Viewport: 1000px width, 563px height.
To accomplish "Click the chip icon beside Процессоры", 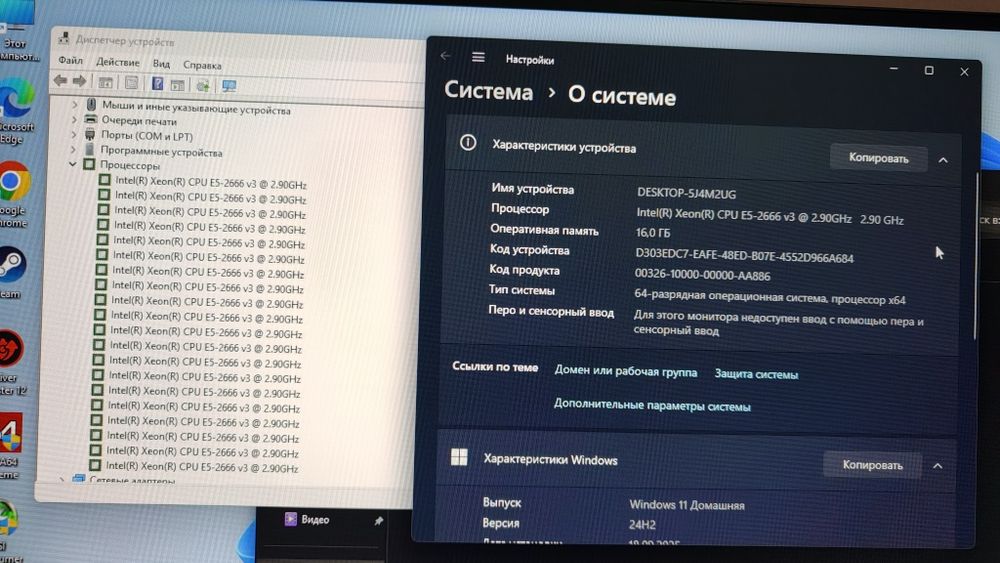I will click(89, 164).
